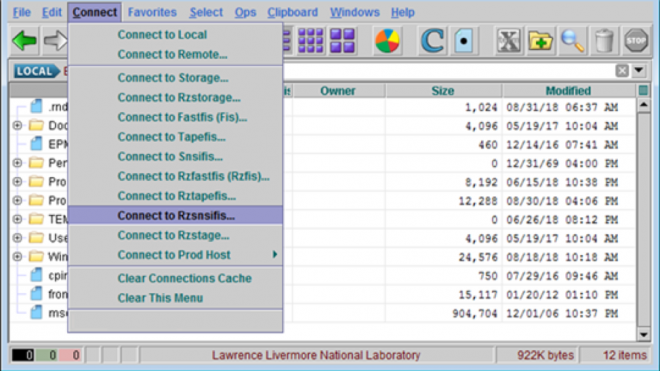660x371 pixels.
Task: Open the Select menu
Action: [x=206, y=12]
